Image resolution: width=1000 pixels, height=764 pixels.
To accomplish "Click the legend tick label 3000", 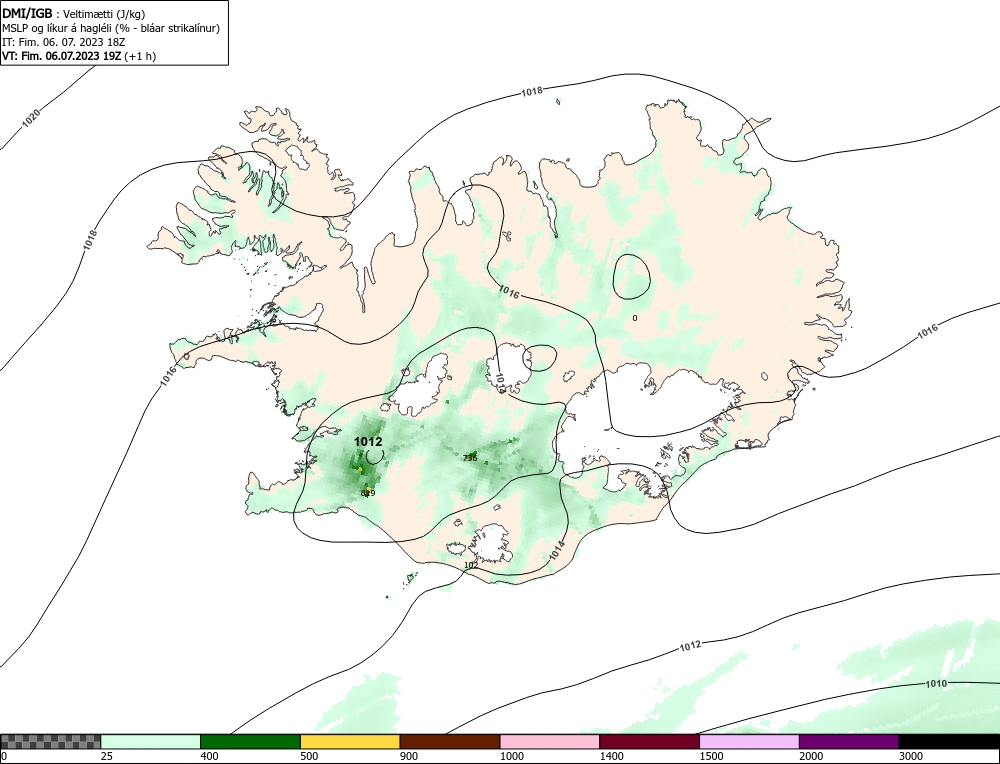I will [911, 756].
